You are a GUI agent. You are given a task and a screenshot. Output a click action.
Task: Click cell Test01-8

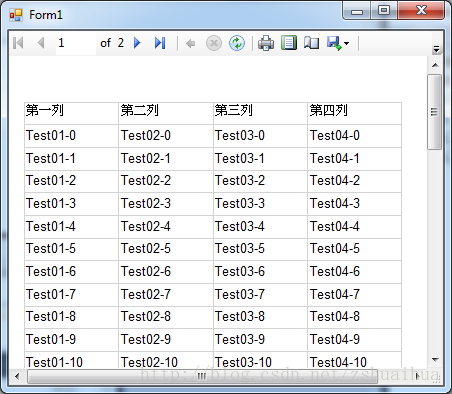(71, 317)
